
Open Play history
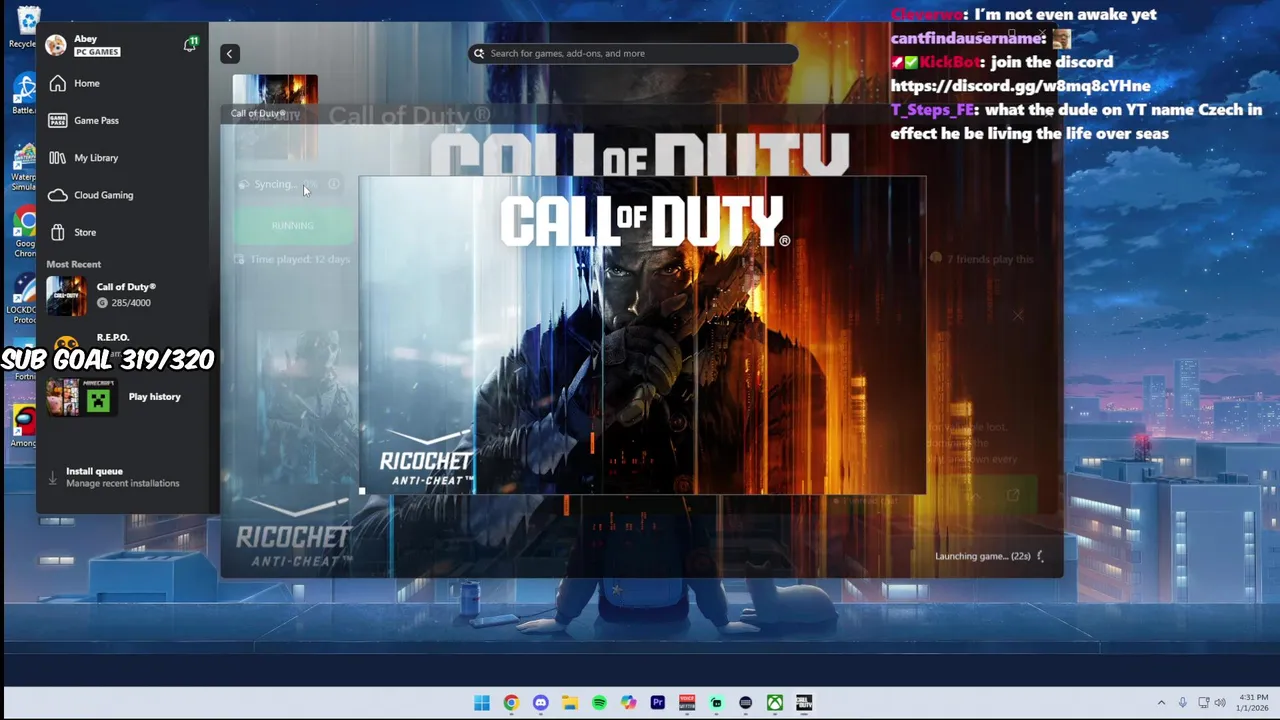(154, 397)
